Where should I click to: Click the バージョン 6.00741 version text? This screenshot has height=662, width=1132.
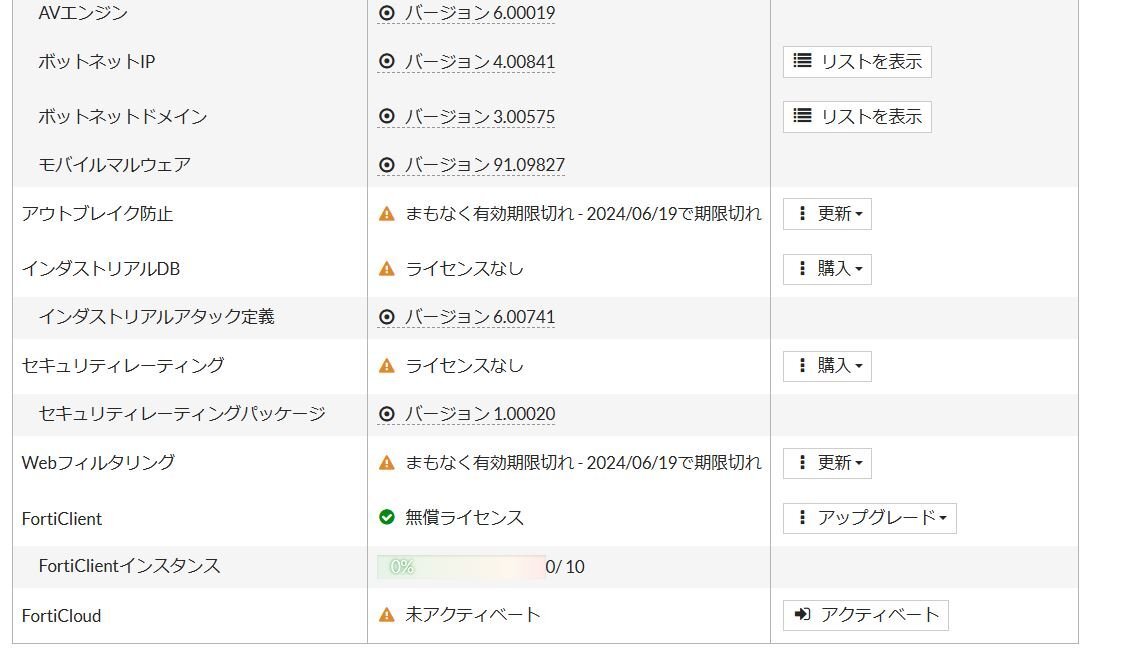[480, 317]
